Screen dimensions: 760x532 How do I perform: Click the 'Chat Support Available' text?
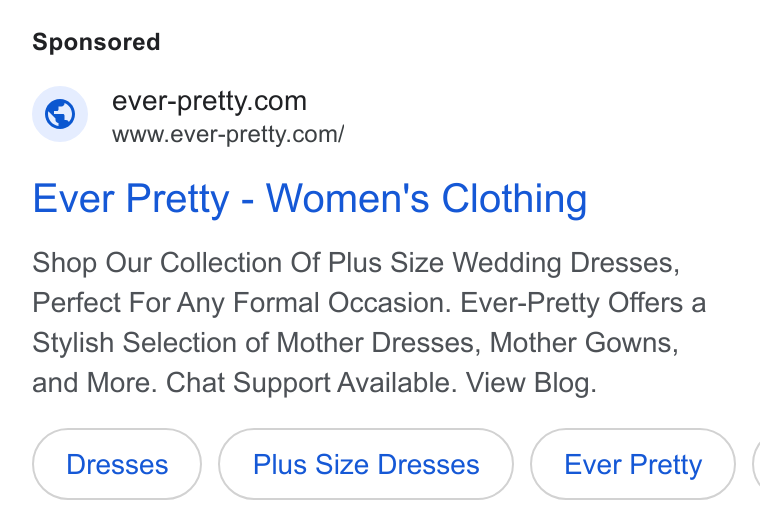[312, 383]
